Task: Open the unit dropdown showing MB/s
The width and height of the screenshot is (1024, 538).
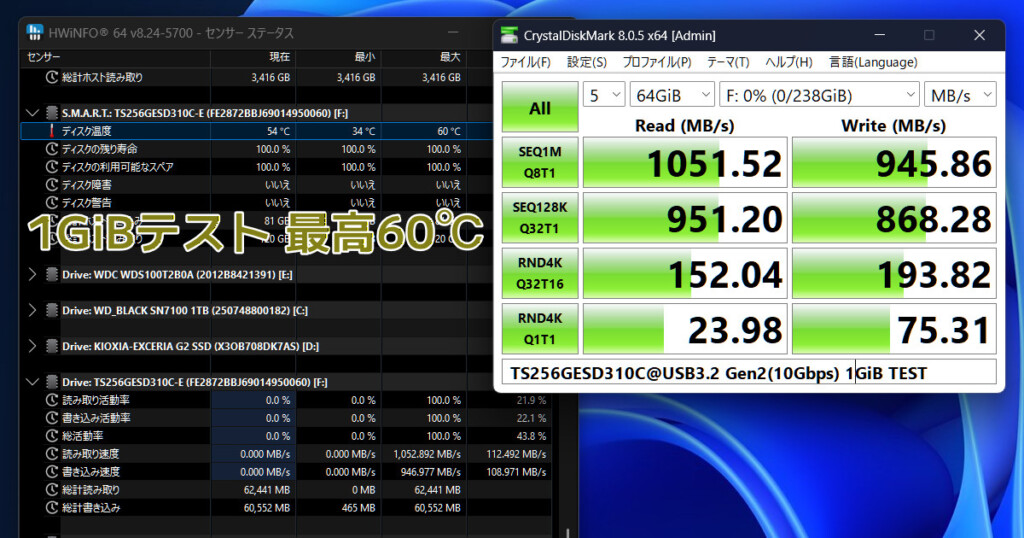Action: [x=960, y=95]
